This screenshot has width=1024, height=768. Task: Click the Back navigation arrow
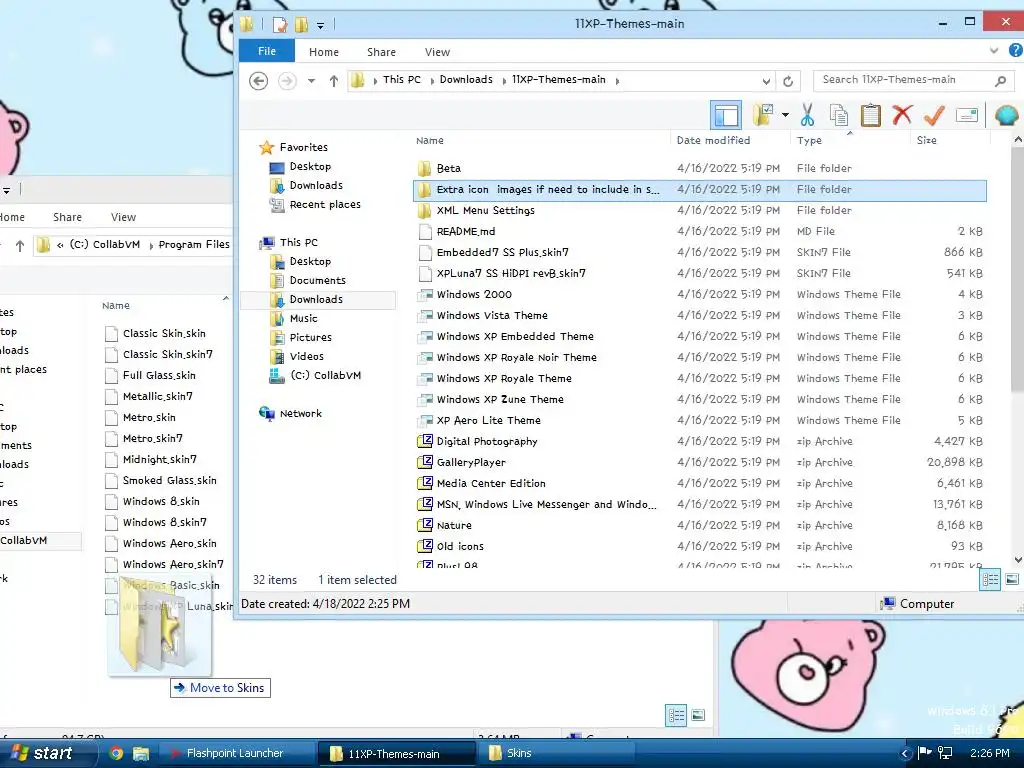coord(259,81)
